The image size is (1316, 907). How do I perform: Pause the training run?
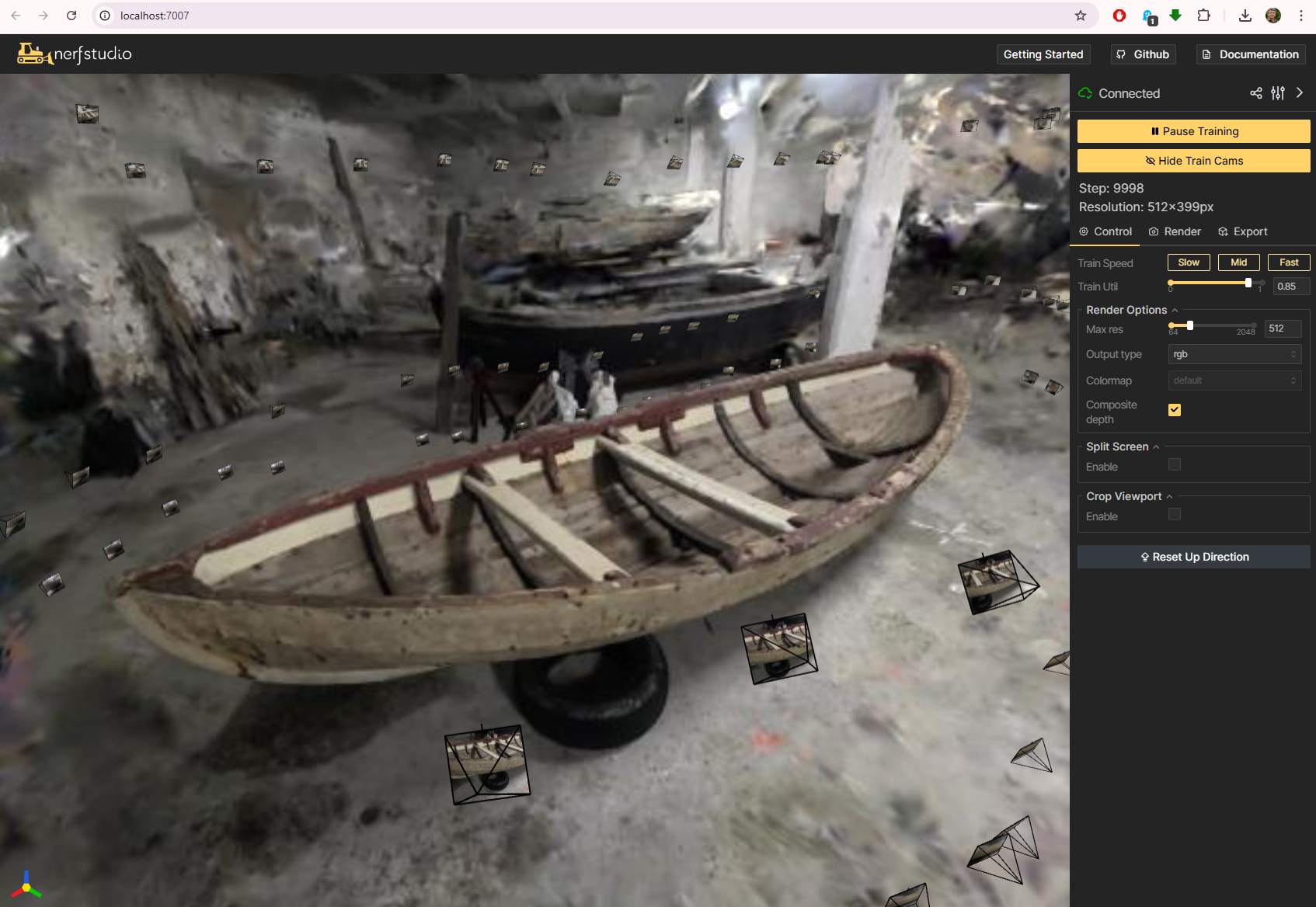pyautogui.click(x=1193, y=131)
